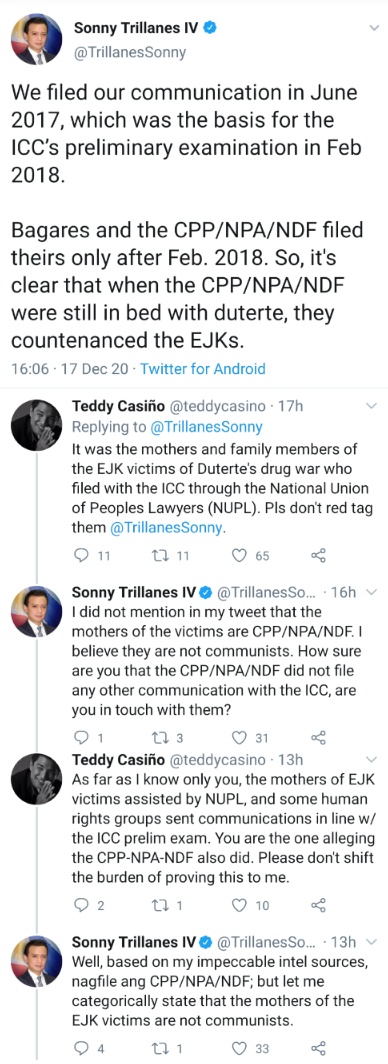The image size is (388, 1064).
Task: Share Teddy Casiño's 17h tweet
Action: click(x=319, y=556)
